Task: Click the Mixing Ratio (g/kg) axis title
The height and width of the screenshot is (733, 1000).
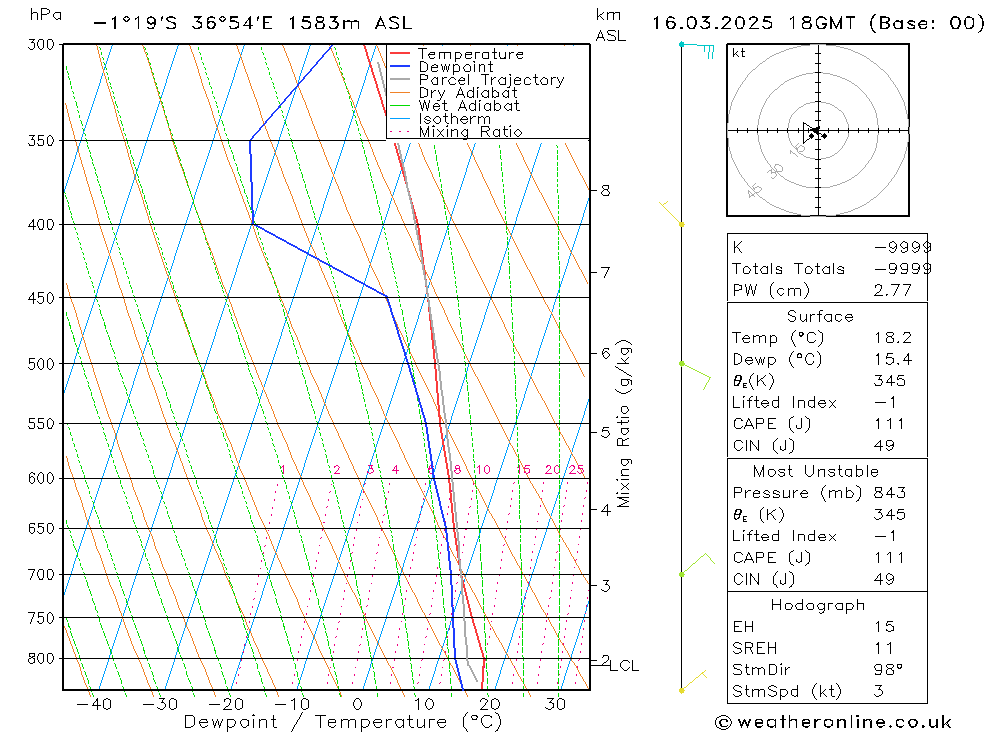Action: point(624,423)
